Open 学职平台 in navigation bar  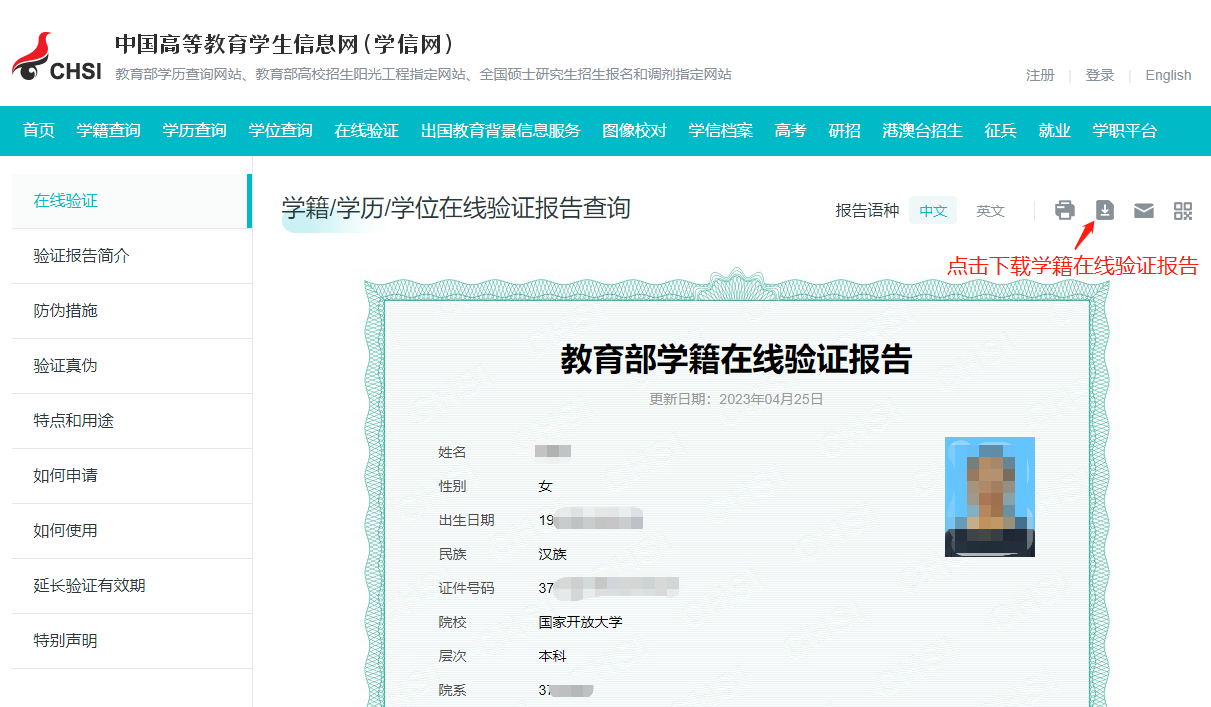coord(1125,131)
